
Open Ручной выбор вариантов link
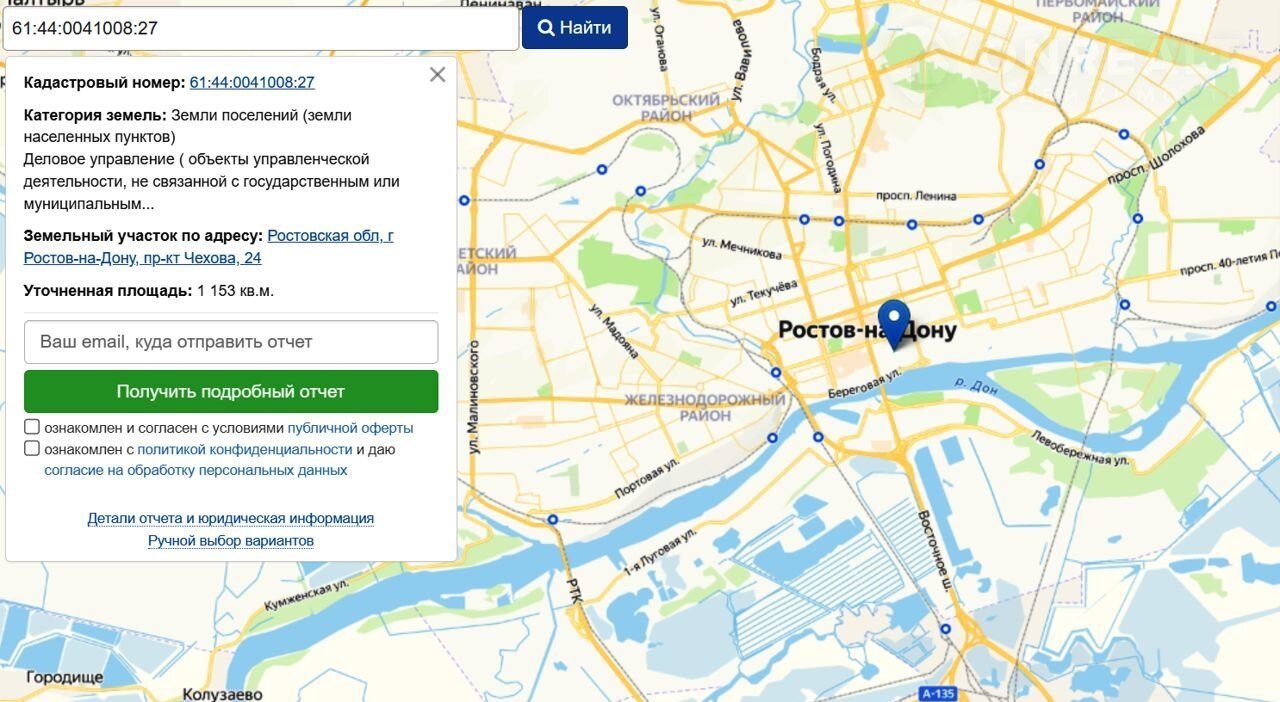click(231, 541)
